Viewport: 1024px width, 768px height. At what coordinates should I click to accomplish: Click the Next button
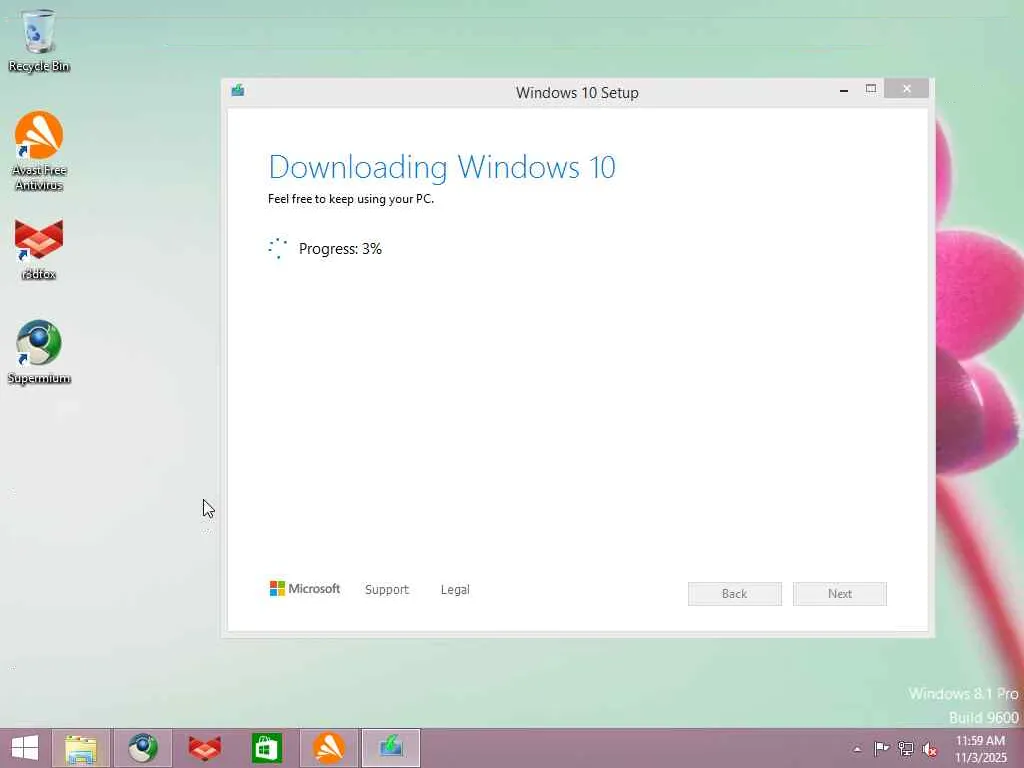tap(840, 594)
